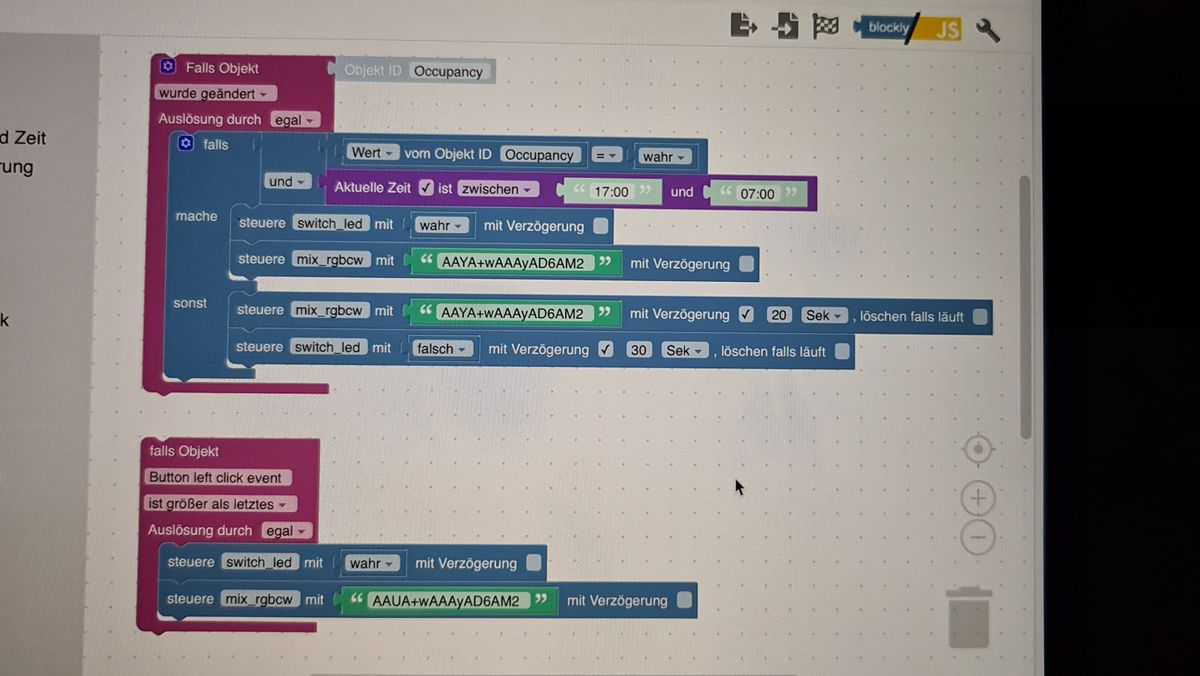Click gear icon on top Falls Objekt block
Screen dimensions: 1200x676
point(168,67)
